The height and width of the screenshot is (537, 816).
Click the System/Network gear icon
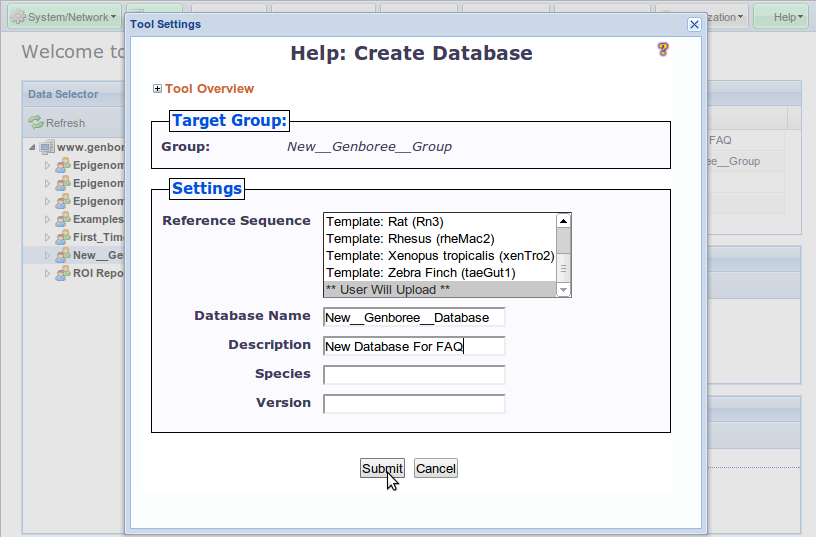point(17,17)
